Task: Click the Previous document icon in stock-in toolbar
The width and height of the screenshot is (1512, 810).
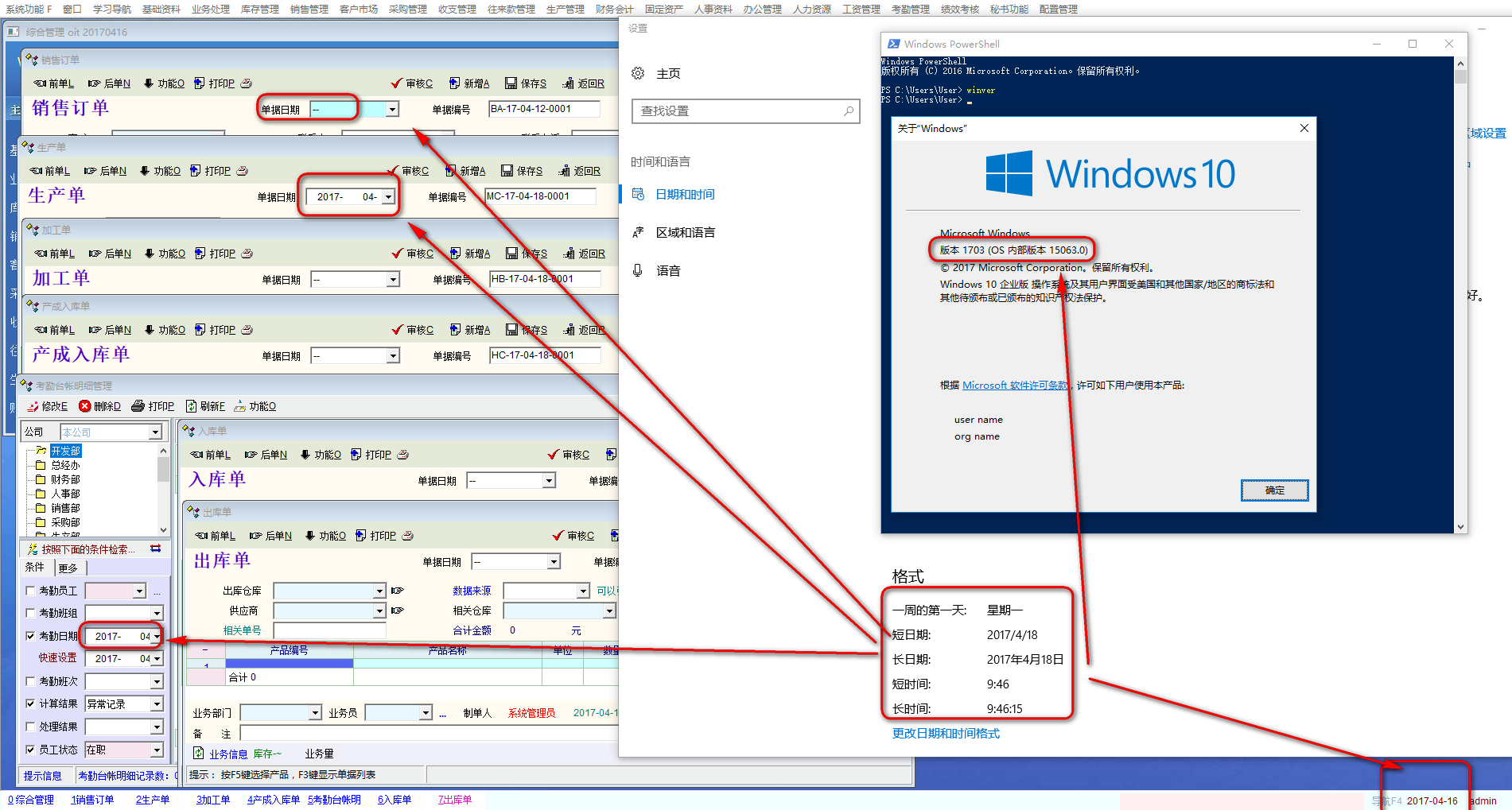Action: tap(196, 455)
